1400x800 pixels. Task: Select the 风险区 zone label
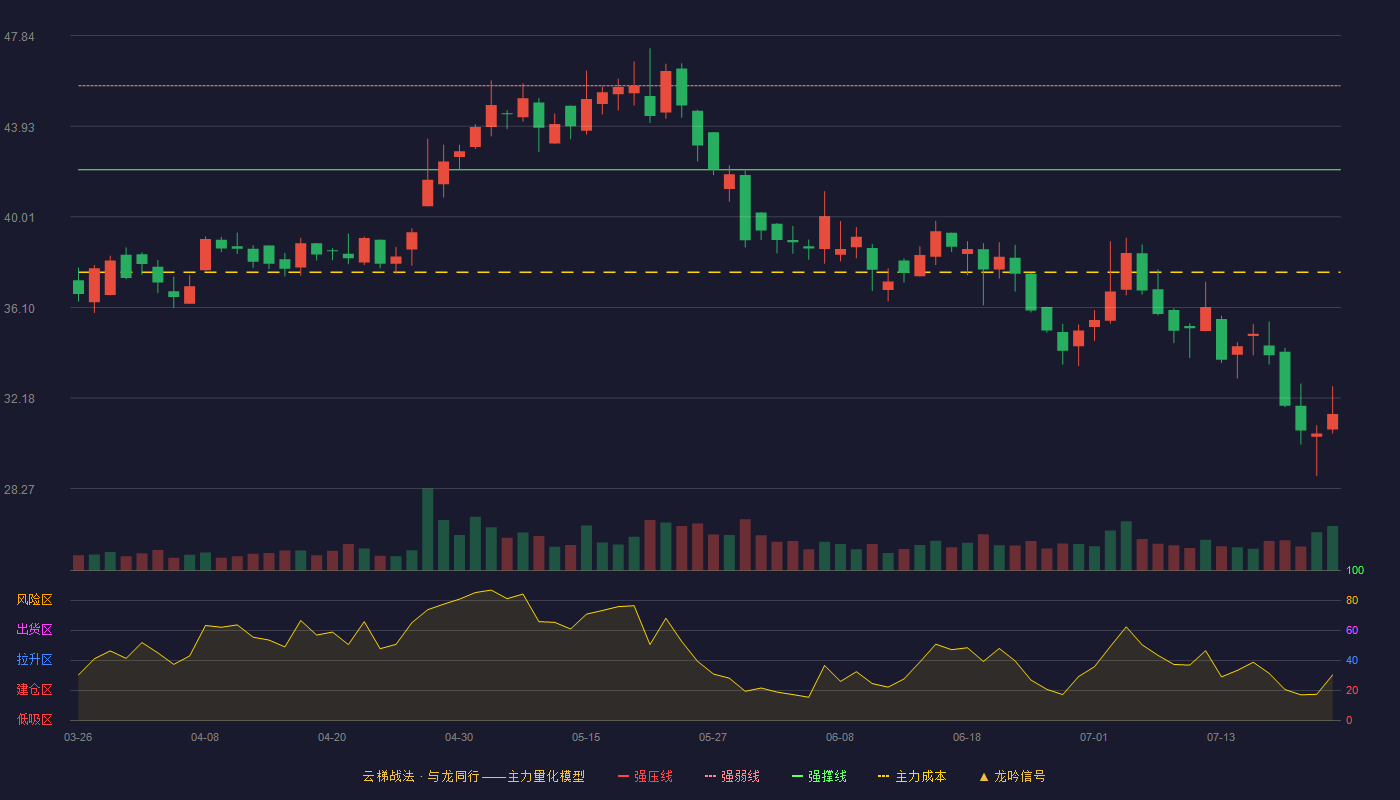34,600
